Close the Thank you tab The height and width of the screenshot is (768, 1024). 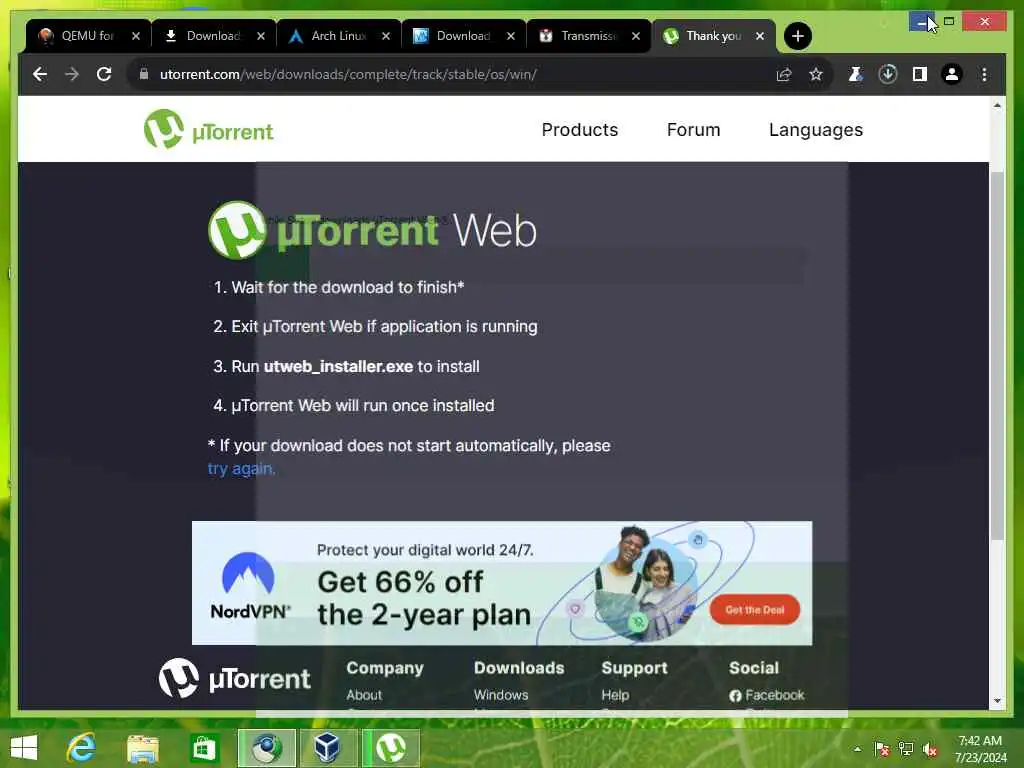pyautogui.click(x=760, y=36)
